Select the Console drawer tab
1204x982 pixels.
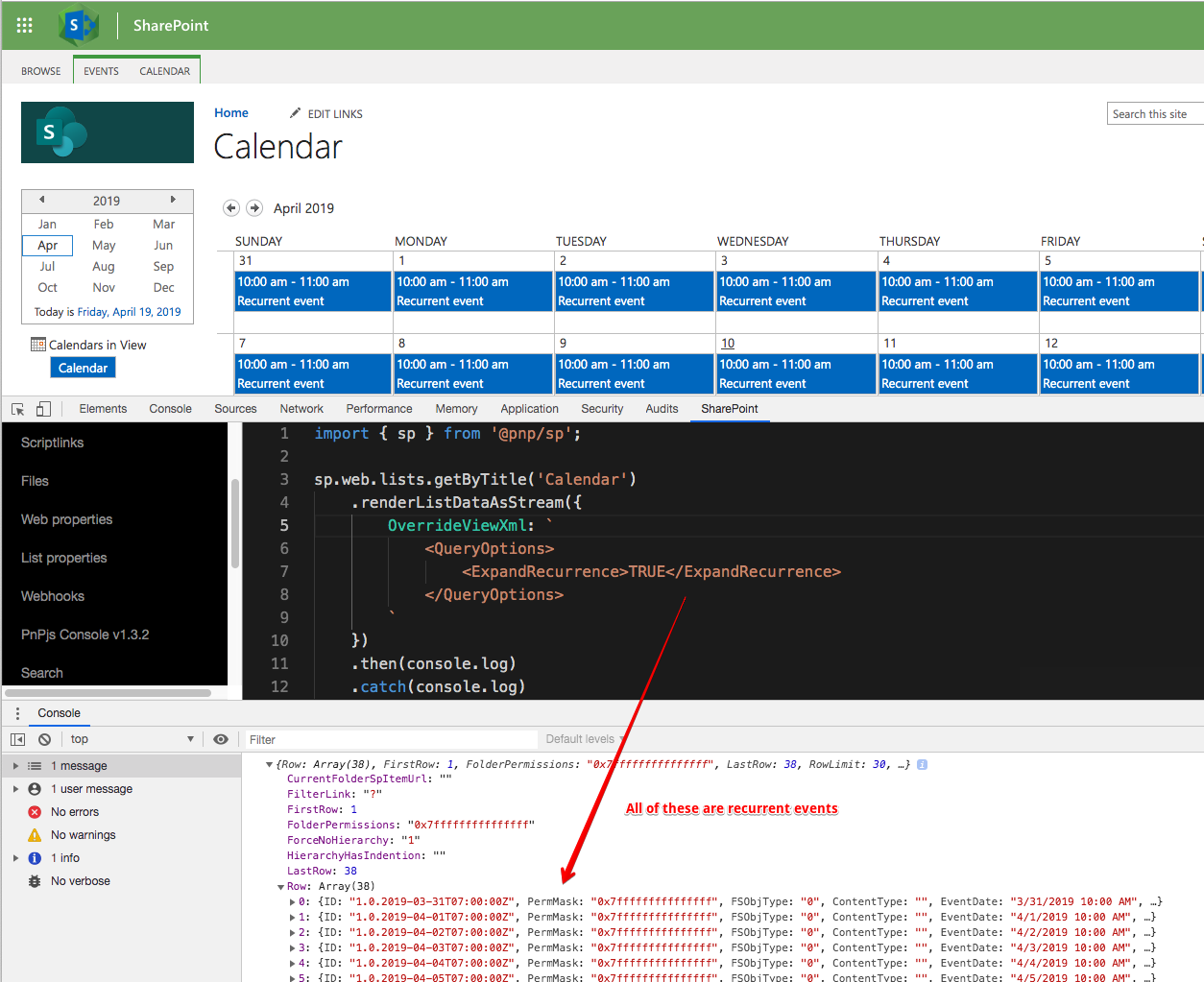point(59,713)
